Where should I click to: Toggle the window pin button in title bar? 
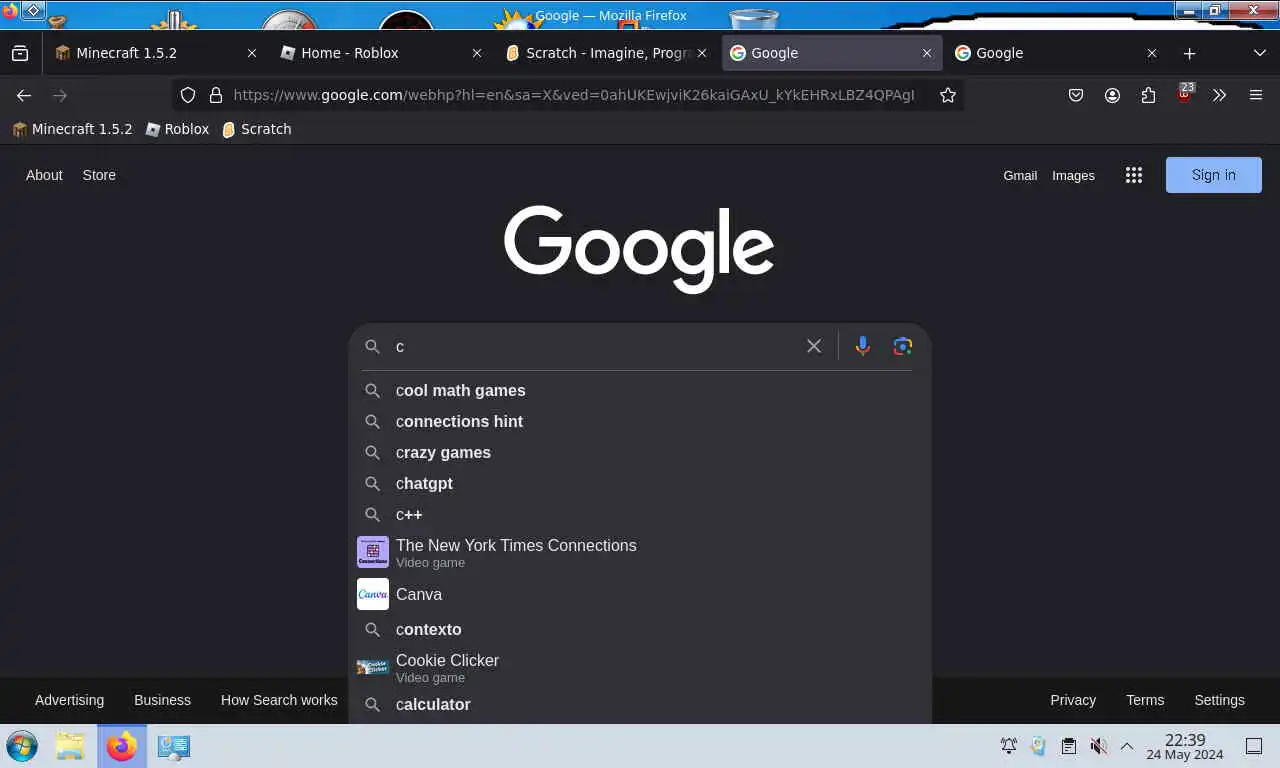pos(33,11)
